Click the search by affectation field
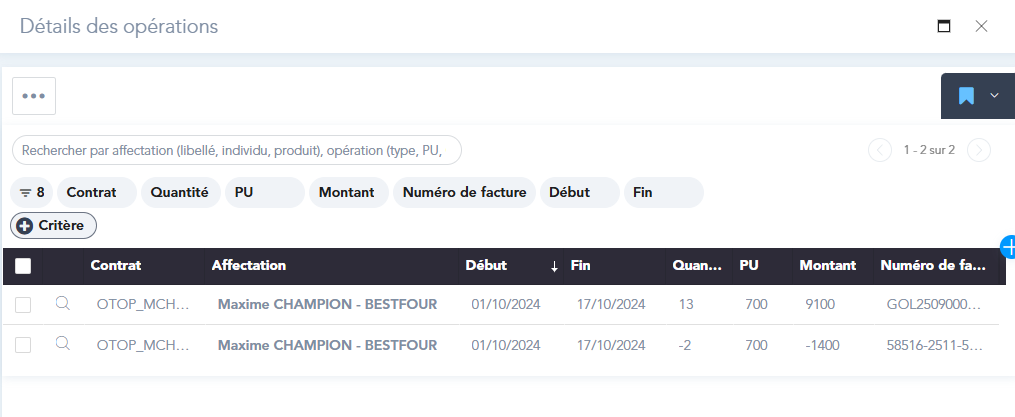The width and height of the screenshot is (1015, 417). pos(237,150)
